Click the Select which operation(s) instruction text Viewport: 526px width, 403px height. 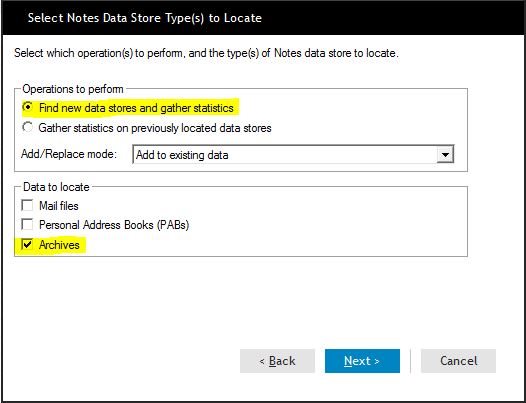tap(206, 53)
